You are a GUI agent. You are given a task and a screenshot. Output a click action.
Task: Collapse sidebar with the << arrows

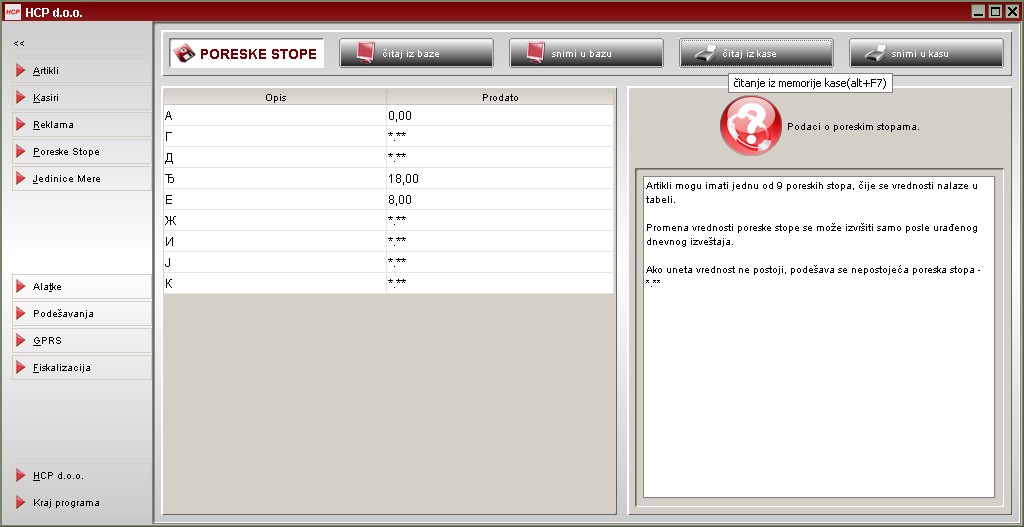pos(19,44)
